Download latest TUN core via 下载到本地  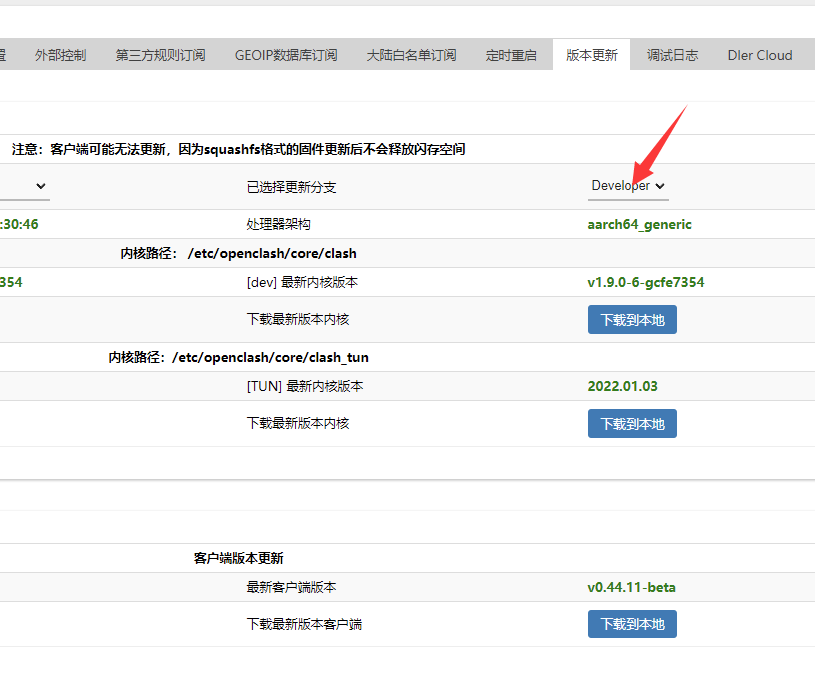tap(632, 424)
